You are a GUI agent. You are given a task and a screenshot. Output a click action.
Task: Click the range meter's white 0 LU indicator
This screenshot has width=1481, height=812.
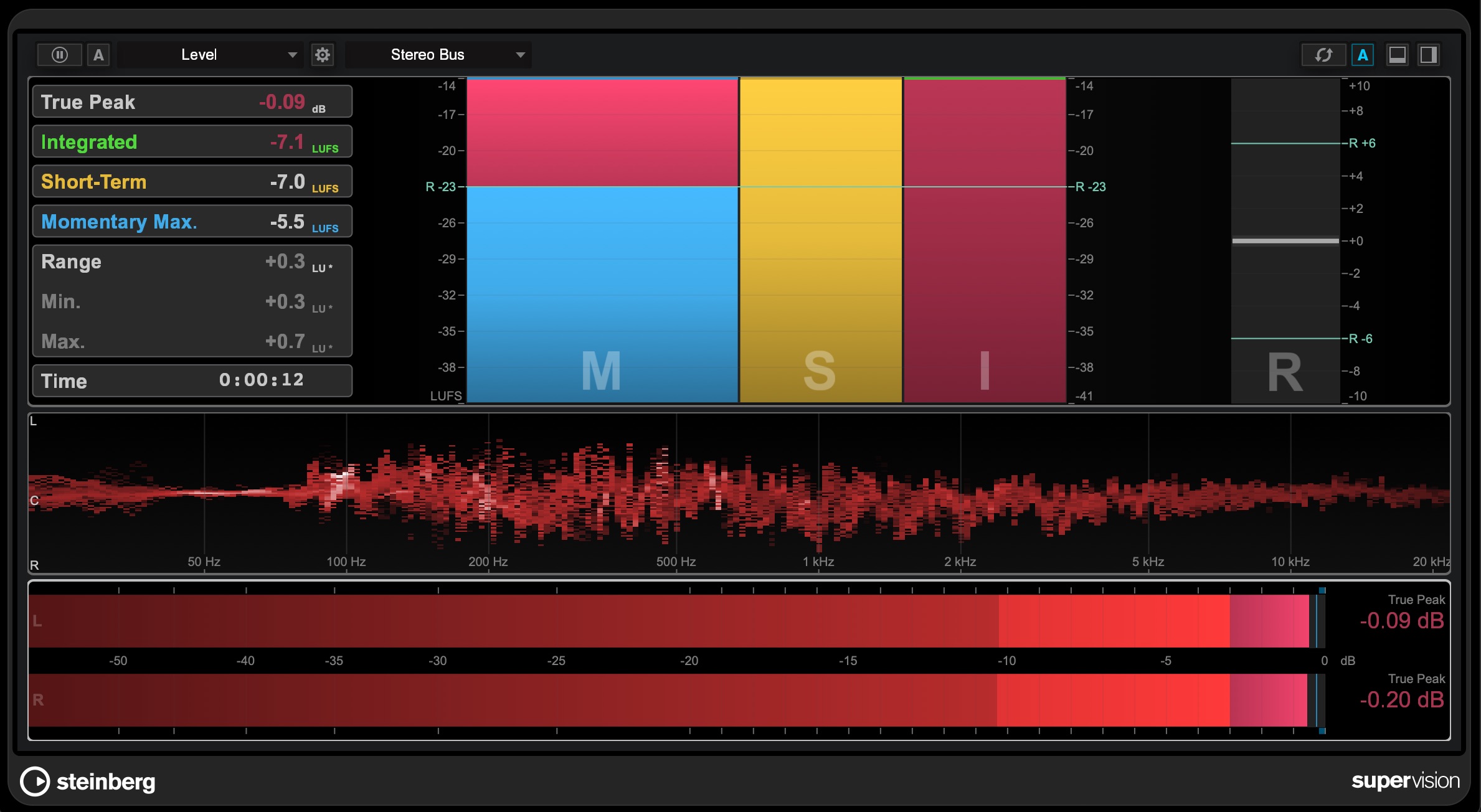(1285, 241)
